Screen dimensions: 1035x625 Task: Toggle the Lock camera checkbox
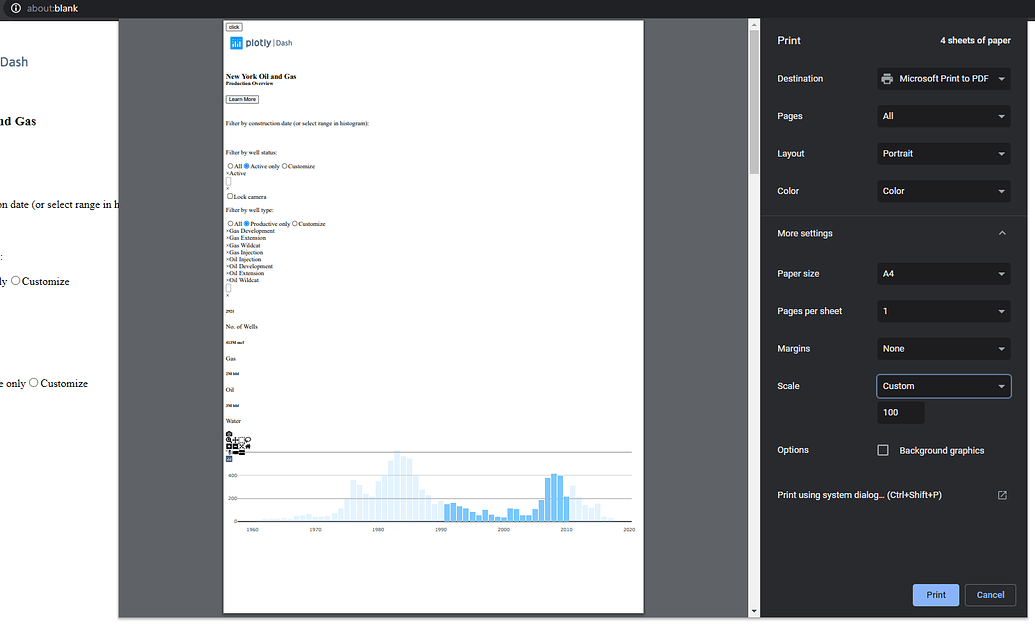(x=228, y=196)
